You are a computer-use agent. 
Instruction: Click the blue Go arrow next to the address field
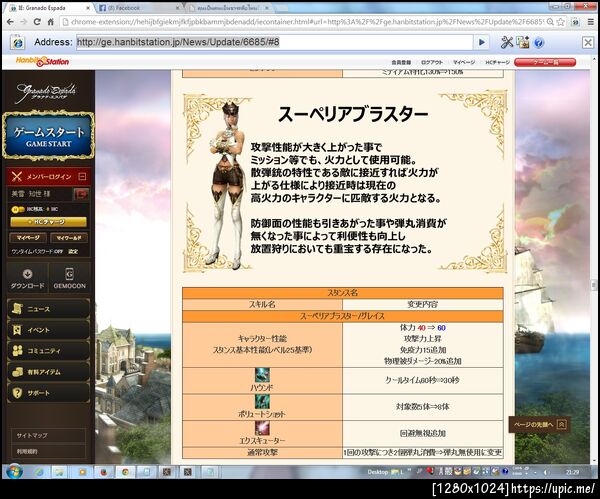[482, 42]
